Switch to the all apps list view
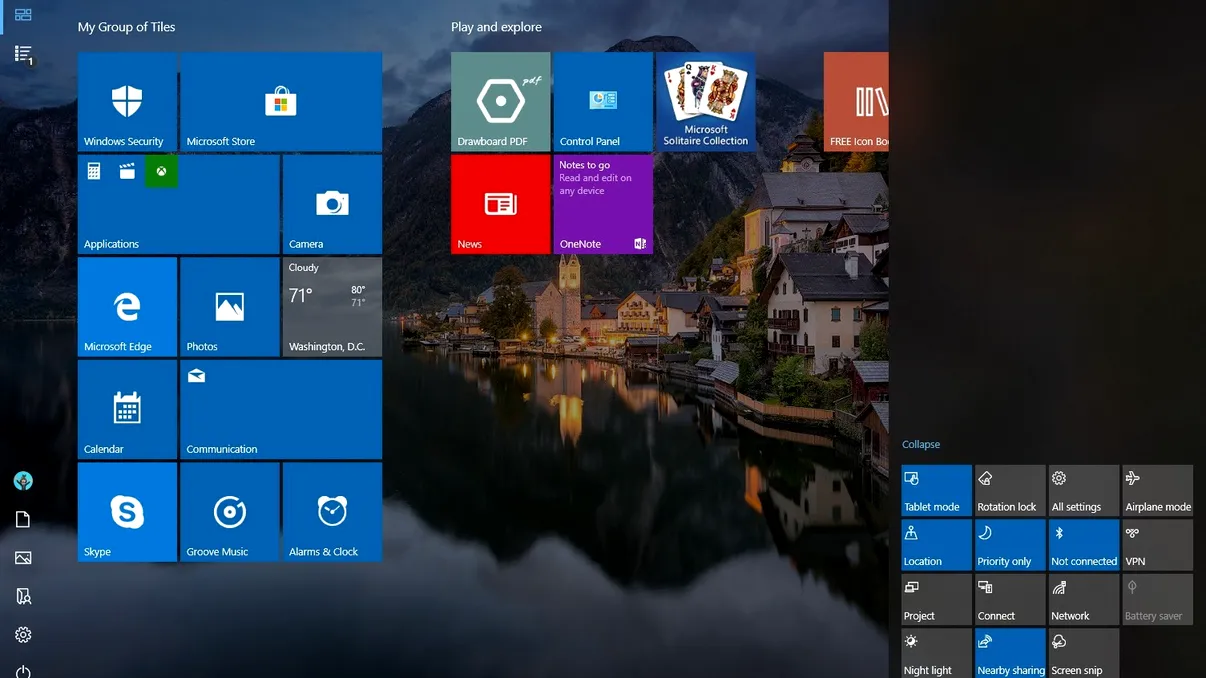This screenshot has width=1206, height=678. (23, 55)
